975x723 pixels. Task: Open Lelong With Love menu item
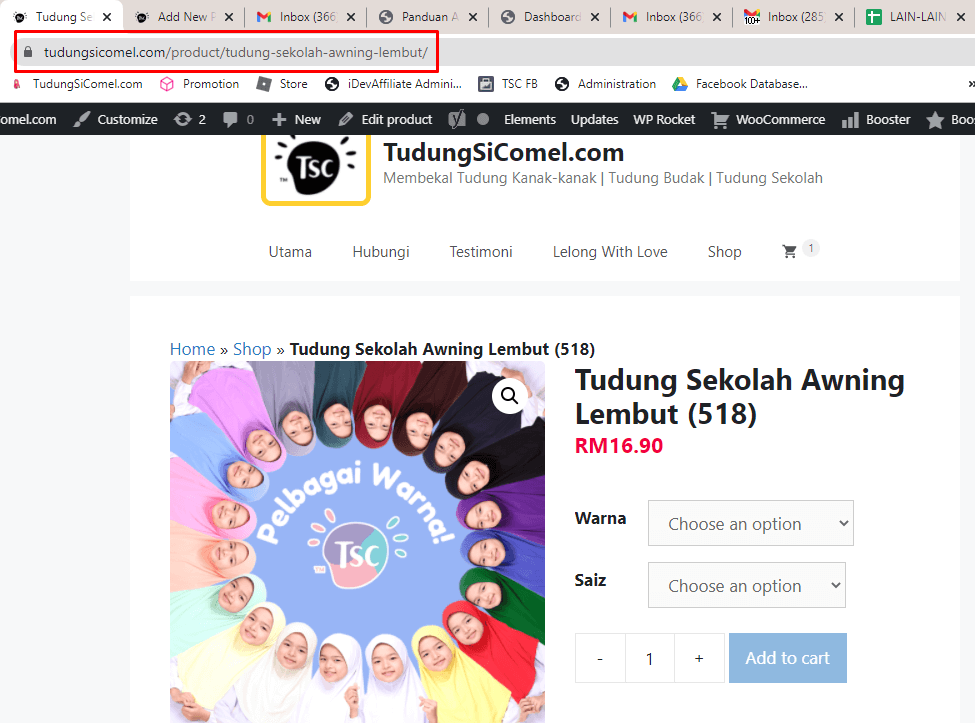(x=610, y=252)
